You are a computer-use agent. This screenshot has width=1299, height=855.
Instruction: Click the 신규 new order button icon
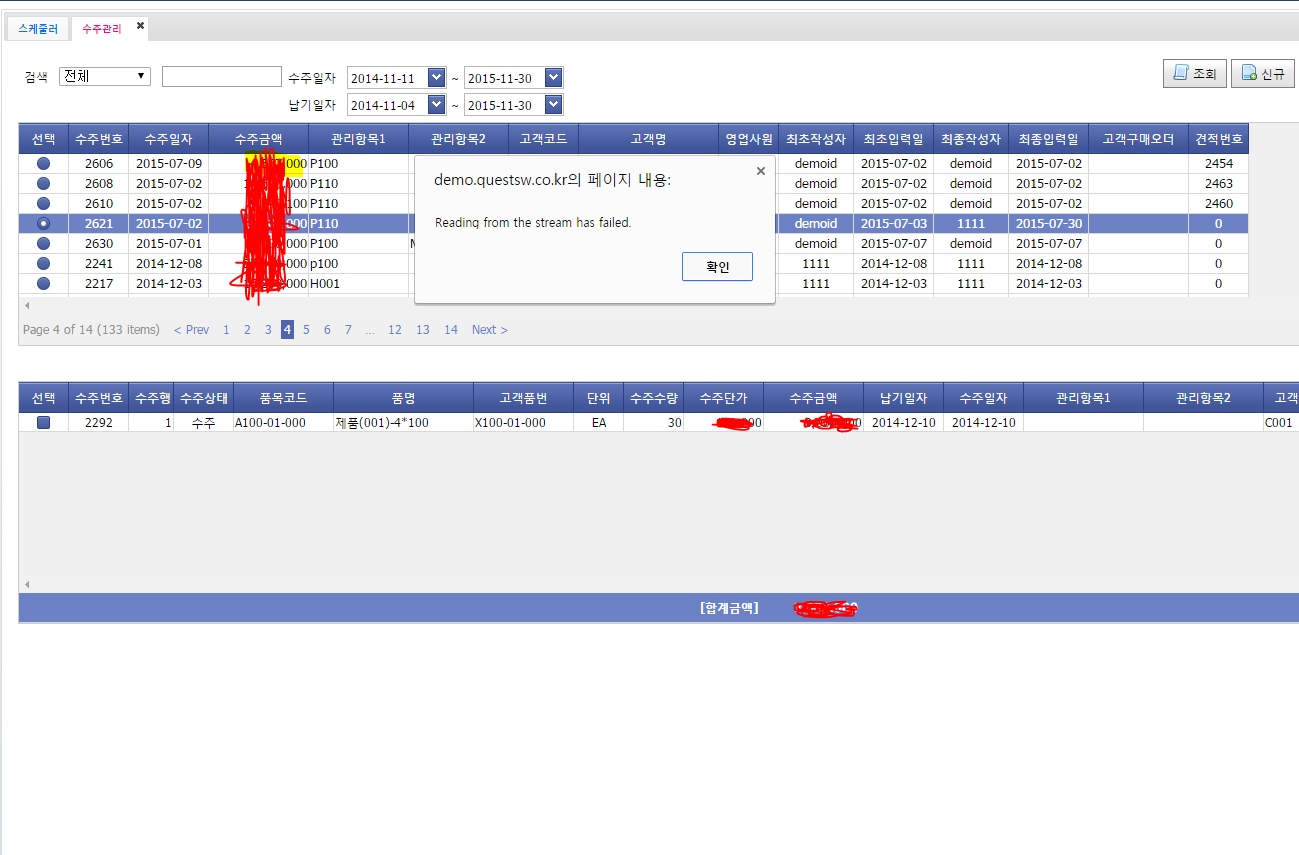coord(1249,73)
